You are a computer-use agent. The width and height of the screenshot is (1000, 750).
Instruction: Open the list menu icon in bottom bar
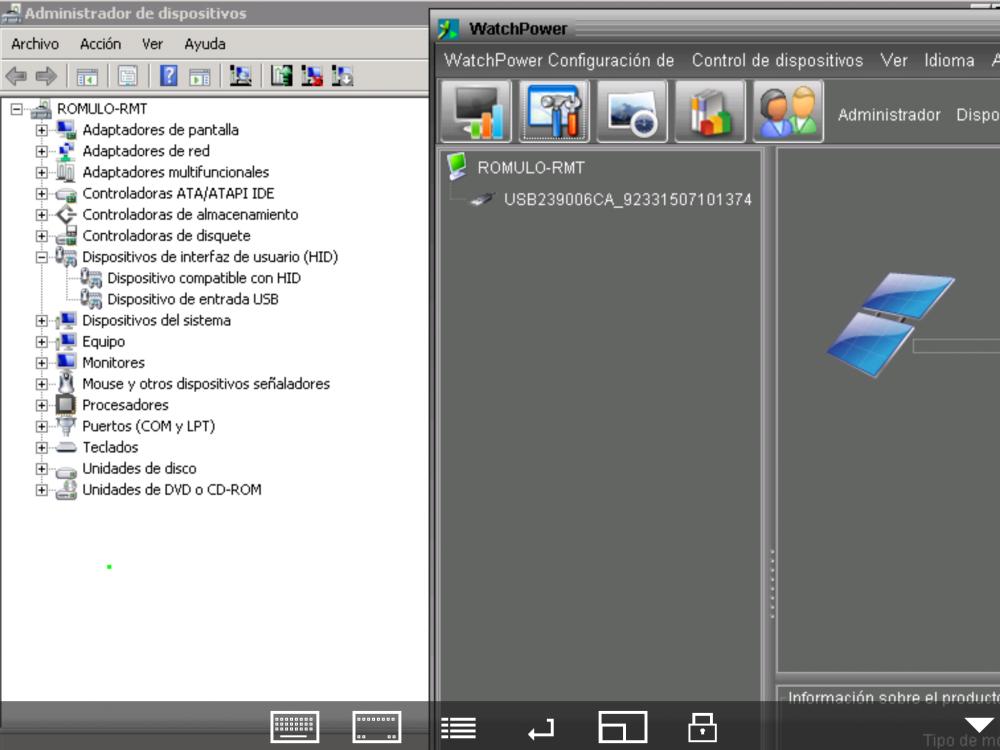click(x=459, y=728)
